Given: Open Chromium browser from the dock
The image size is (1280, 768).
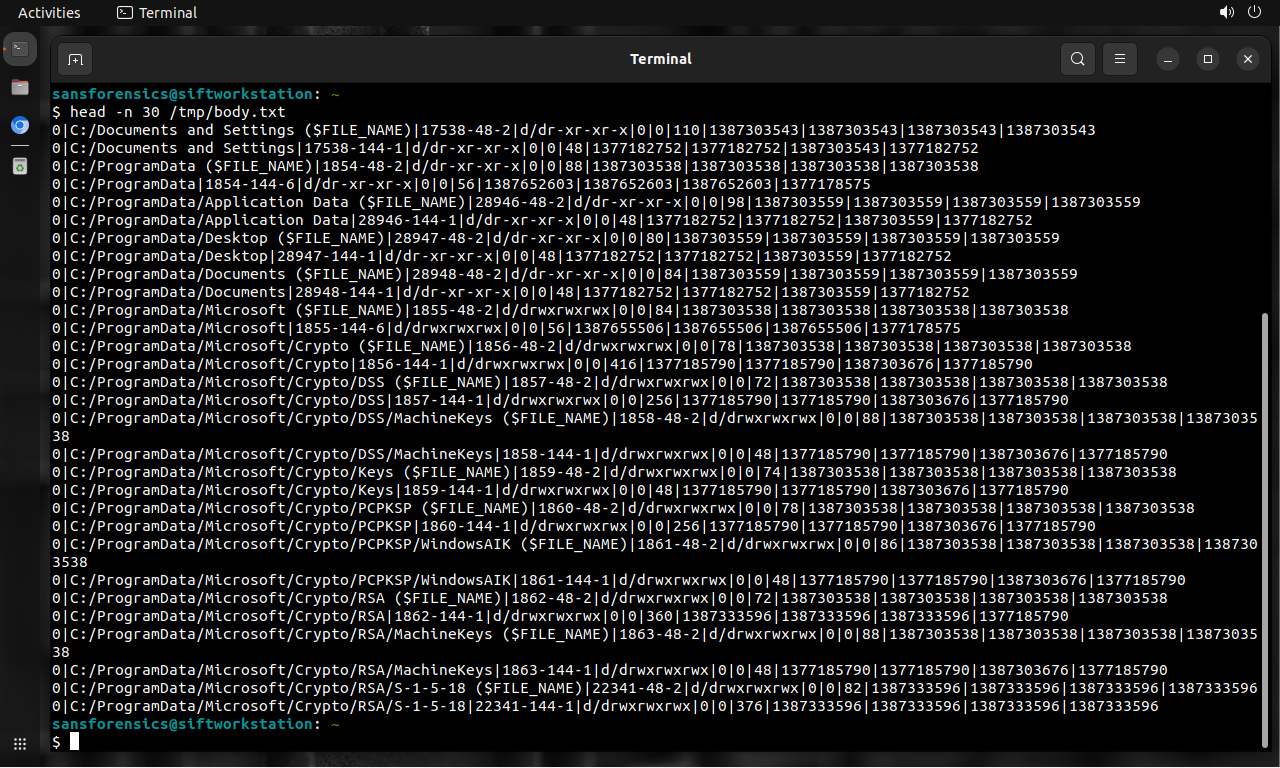Looking at the screenshot, I should (x=20, y=126).
